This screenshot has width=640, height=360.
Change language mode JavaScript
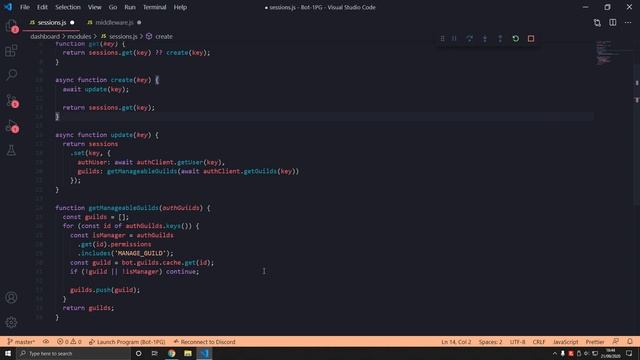tap(565, 342)
